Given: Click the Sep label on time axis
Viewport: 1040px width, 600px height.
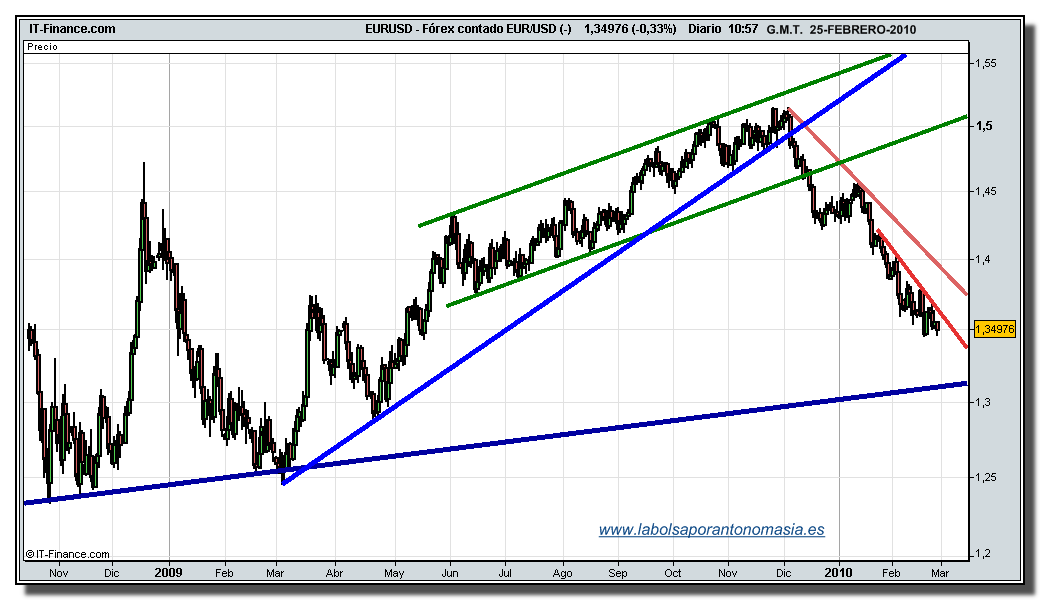Looking at the screenshot, I should (618, 573).
